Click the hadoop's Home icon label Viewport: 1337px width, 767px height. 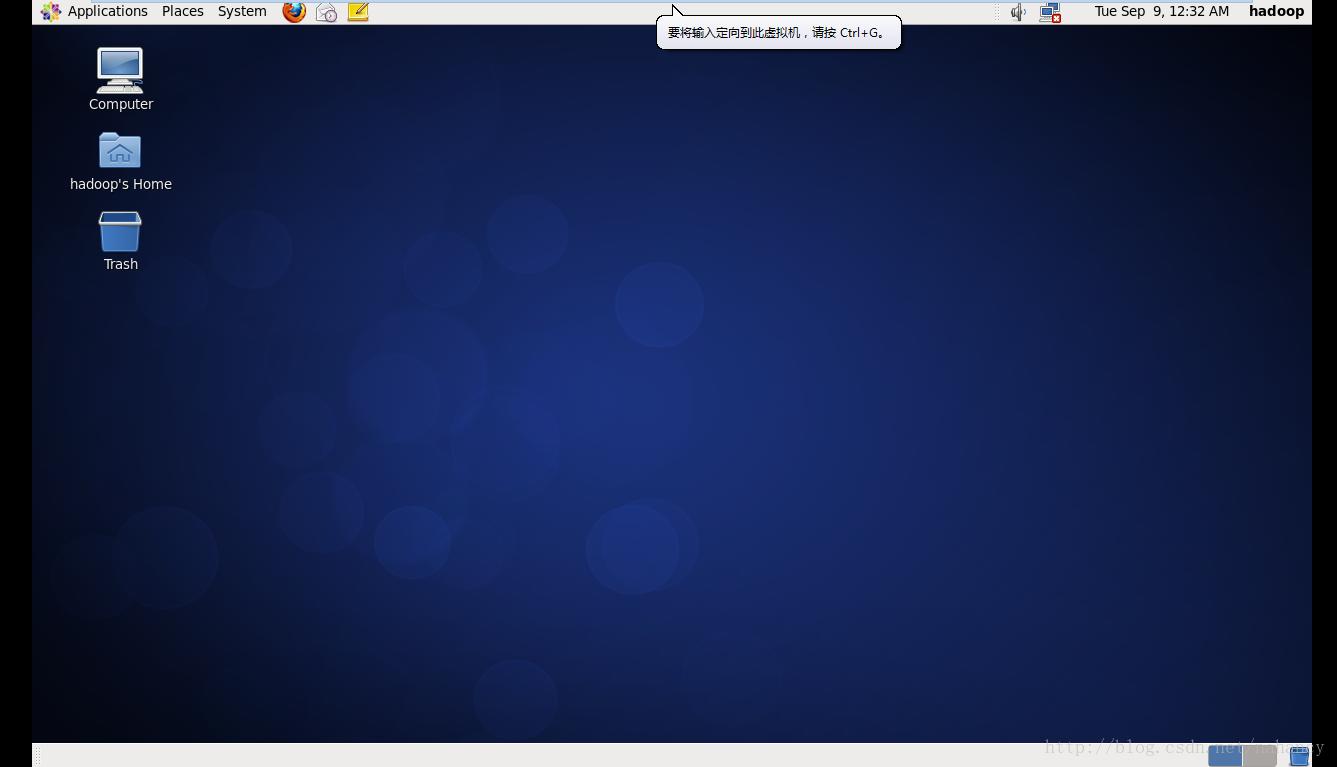click(120, 184)
